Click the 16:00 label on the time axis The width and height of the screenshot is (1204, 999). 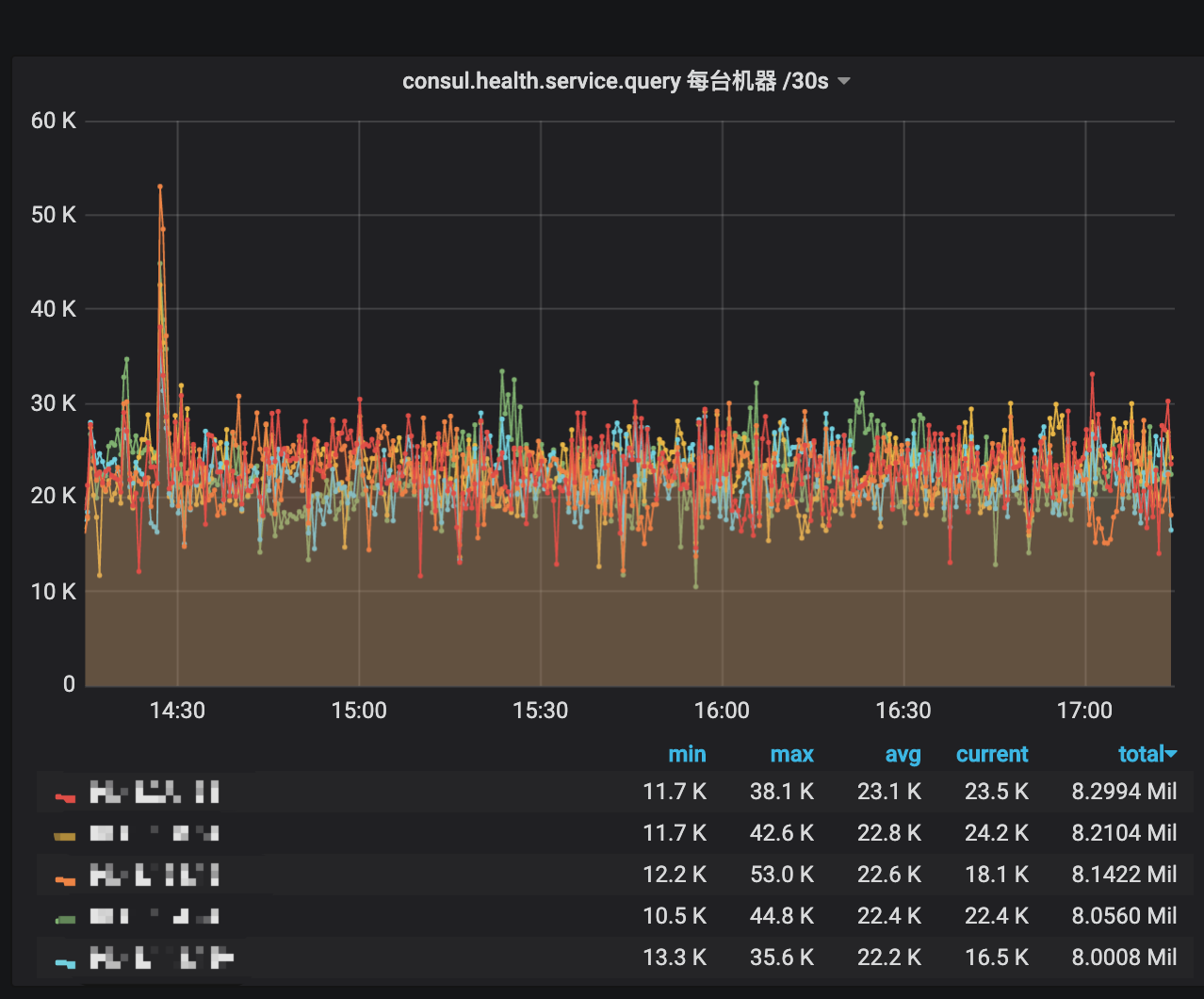[722, 711]
